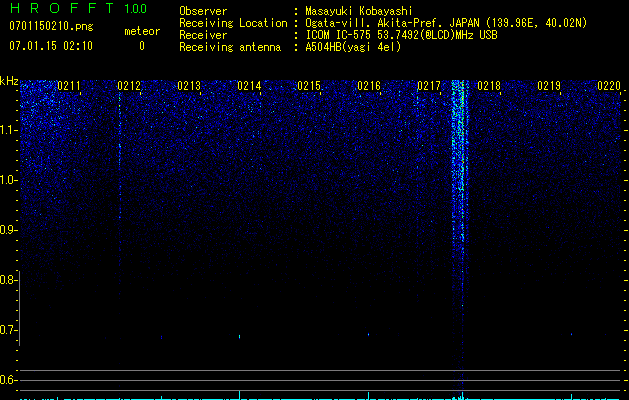
Task: Click the 1.1 kHz frequency label
Action: click(8, 130)
